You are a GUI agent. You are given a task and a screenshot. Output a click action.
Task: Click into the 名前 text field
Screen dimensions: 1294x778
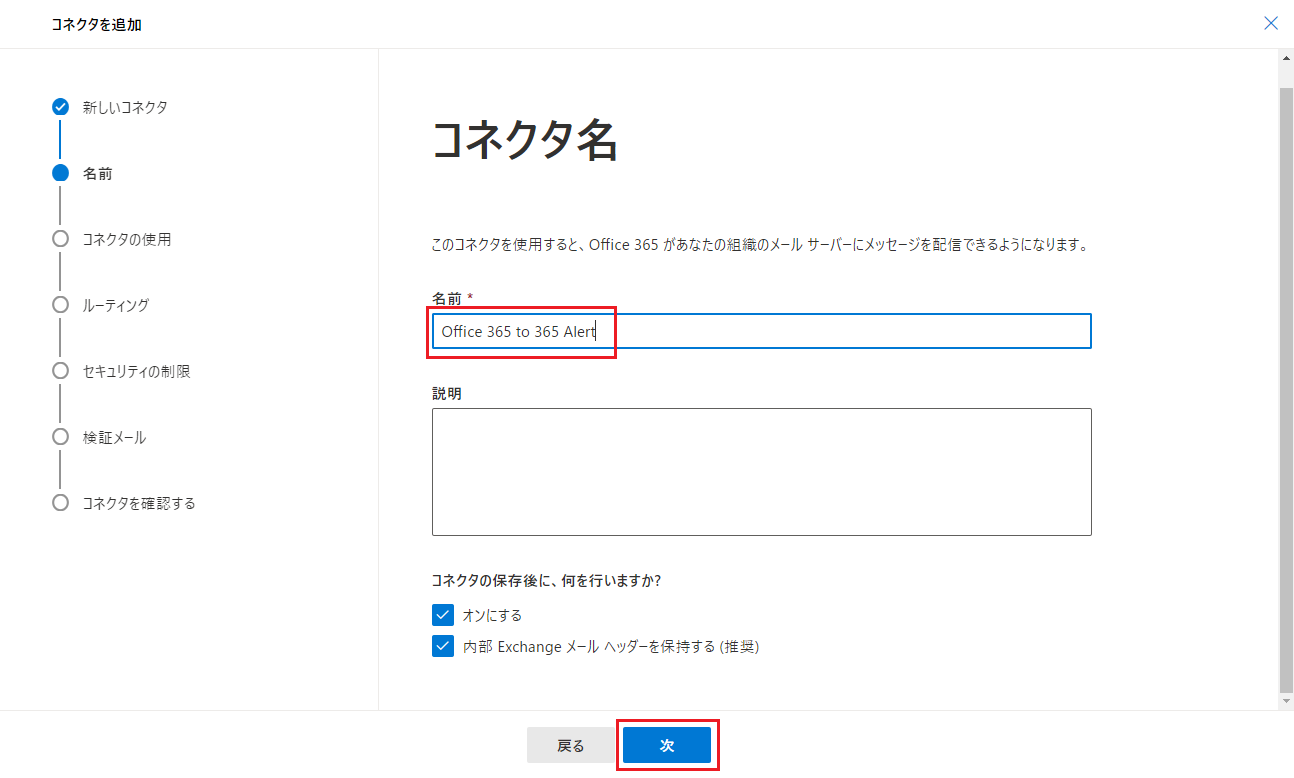(x=760, y=332)
